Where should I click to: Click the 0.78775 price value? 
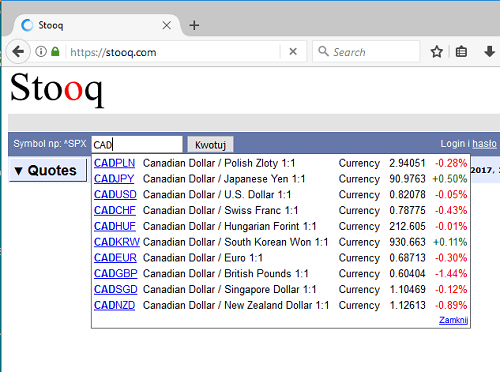pos(407,210)
